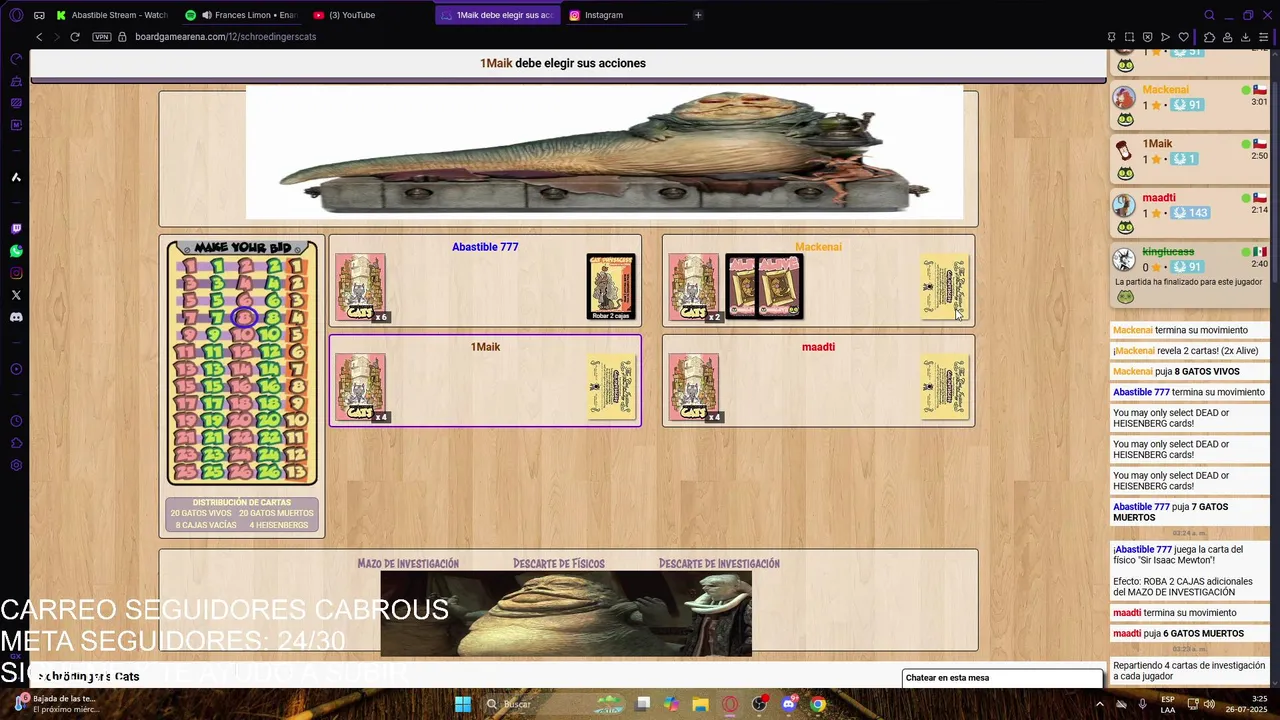Screen dimensions: 1280x720
Task: Click the Make Your Bid header
Action: coord(243,247)
